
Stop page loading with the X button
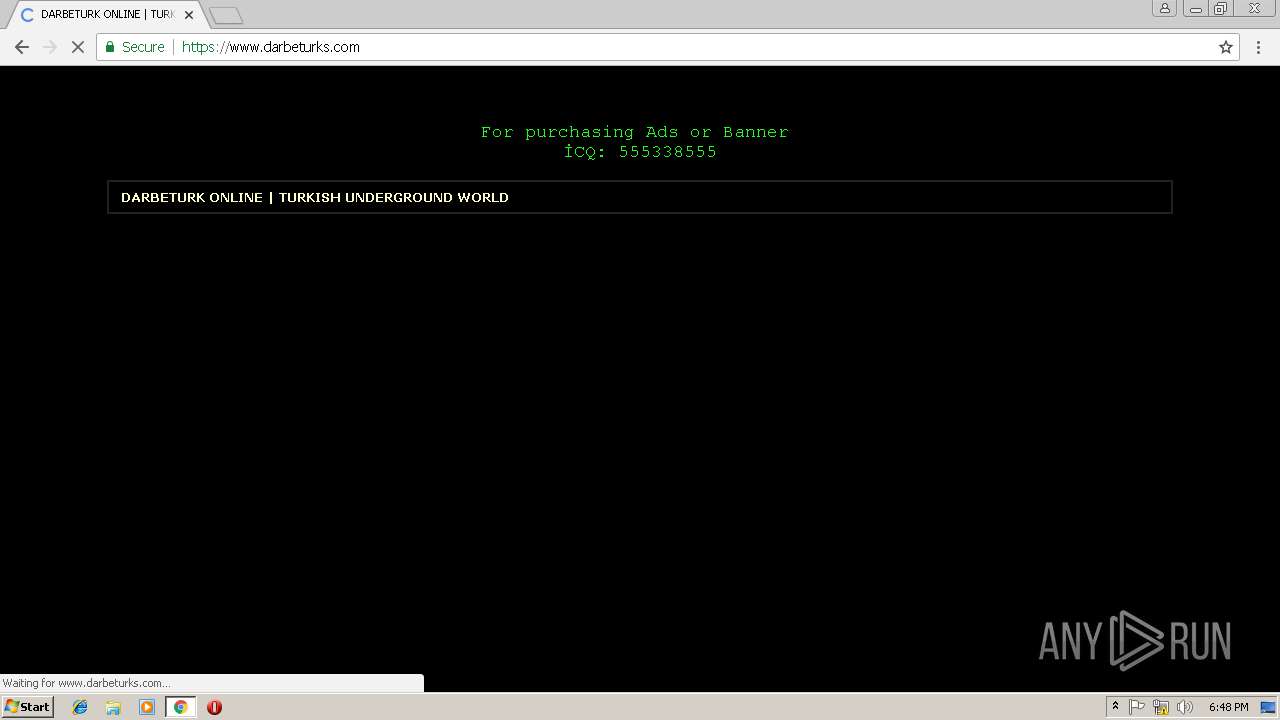tap(78, 47)
